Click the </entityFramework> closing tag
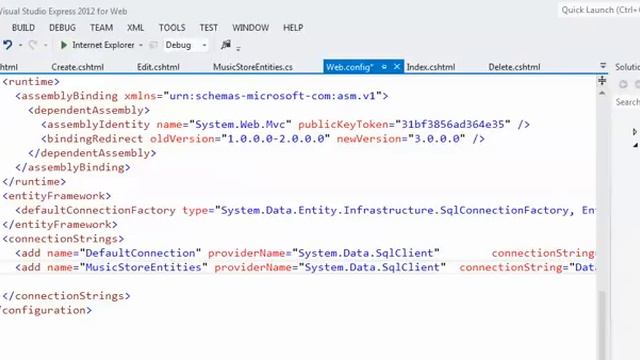This screenshot has width=640, height=360. tap(60, 224)
